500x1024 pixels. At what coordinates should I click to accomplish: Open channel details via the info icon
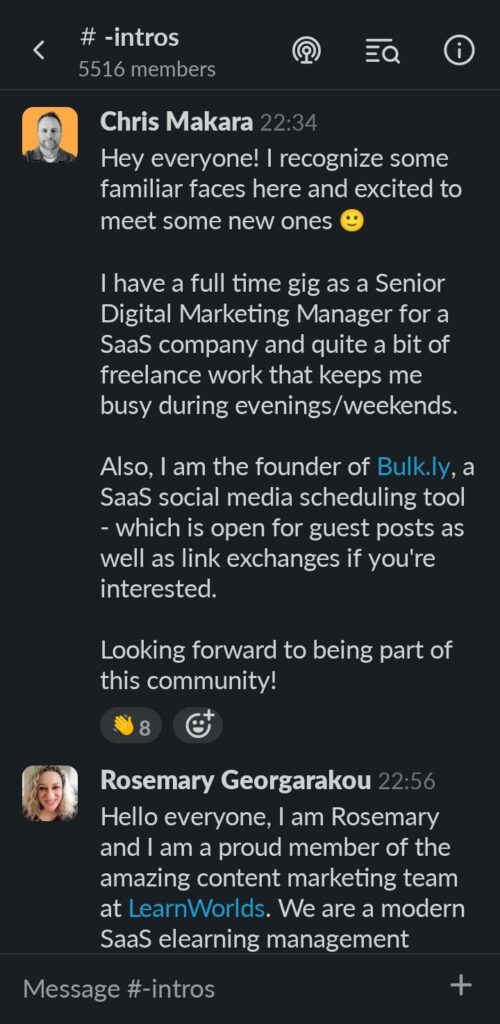pyautogui.click(x=459, y=51)
